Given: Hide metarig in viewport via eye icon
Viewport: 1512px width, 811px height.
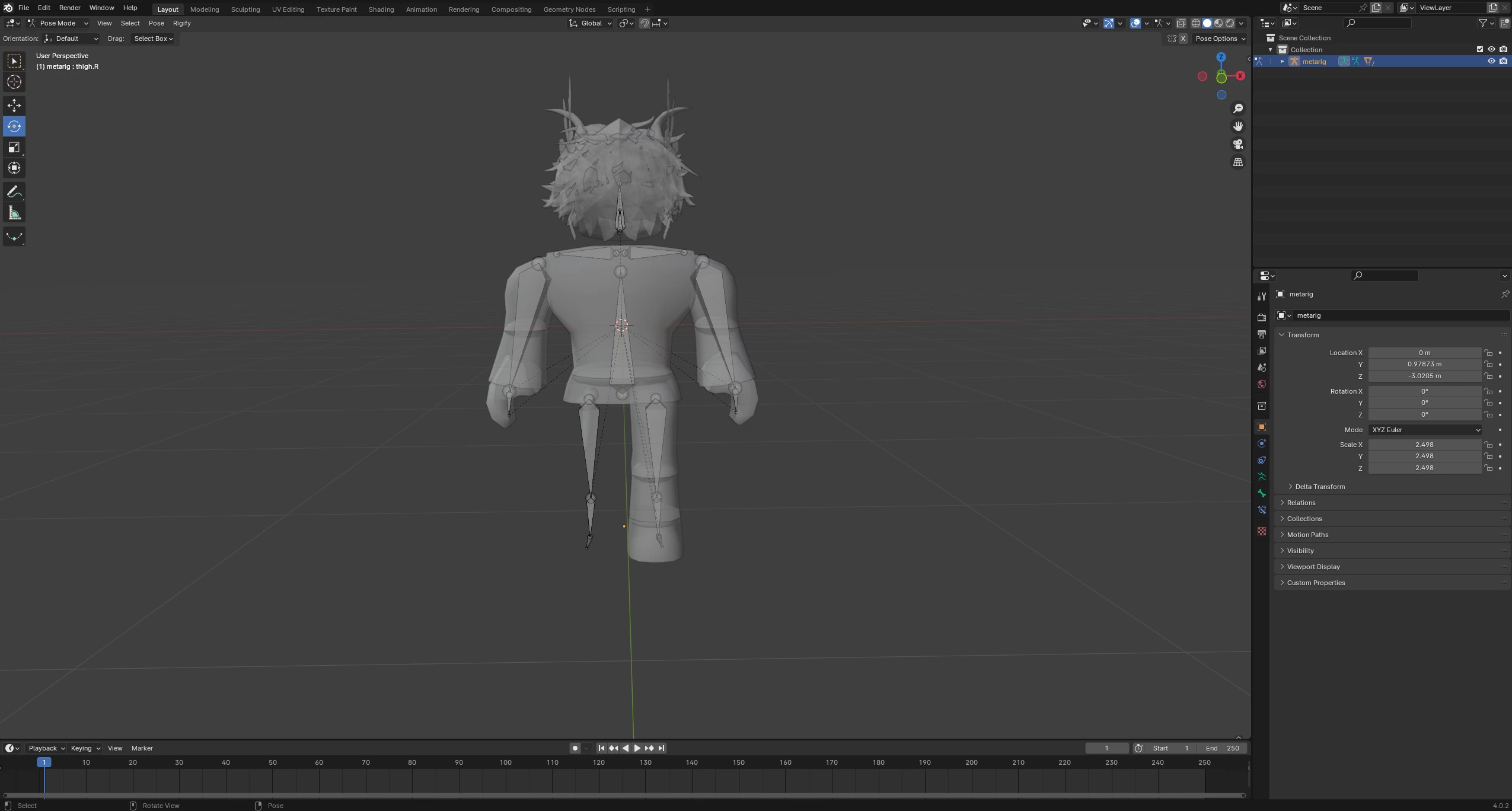Looking at the screenshot, I should (1491, 61).
